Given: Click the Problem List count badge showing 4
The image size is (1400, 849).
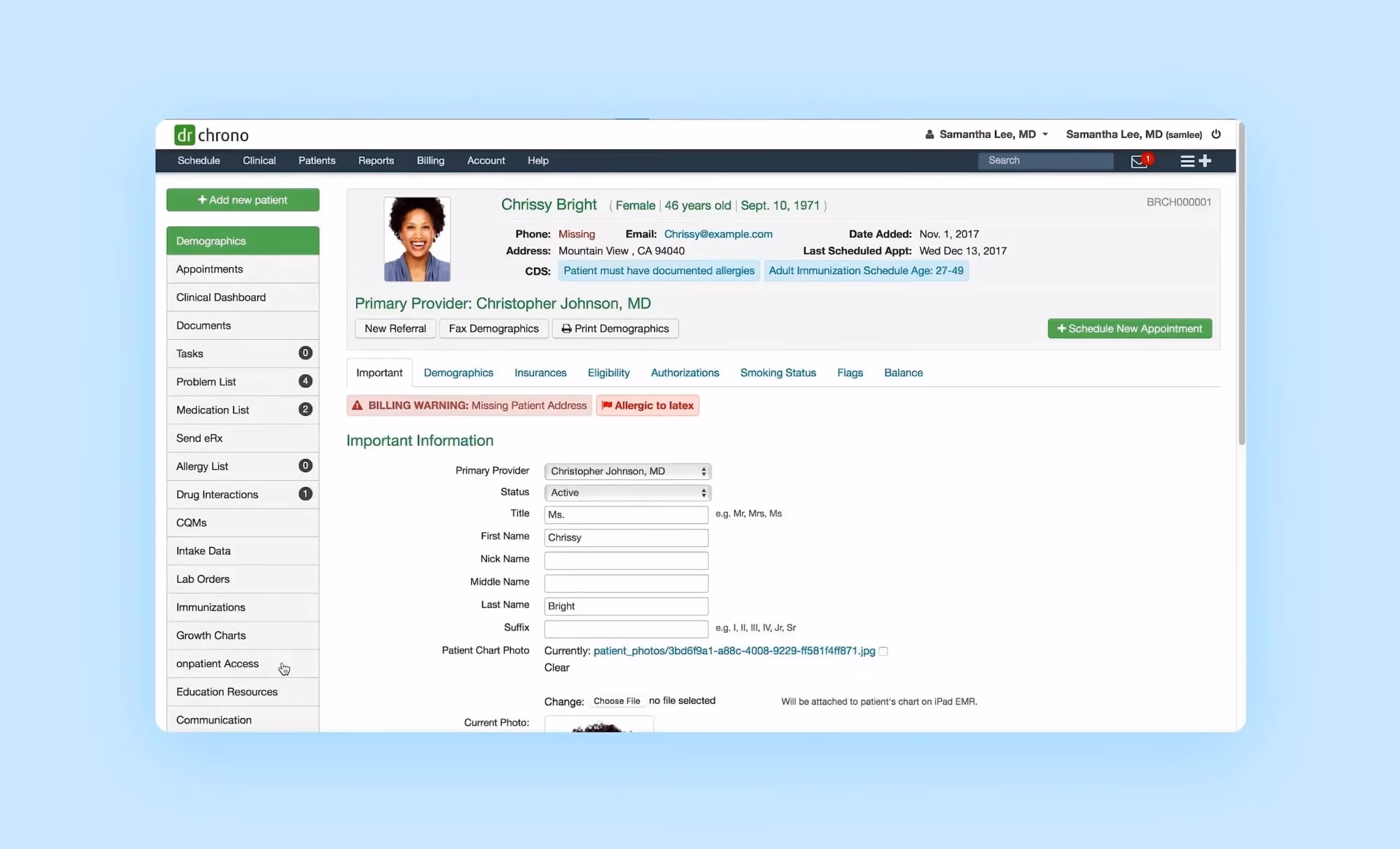Looking at the screenshot, I should [x=305, y=381].
